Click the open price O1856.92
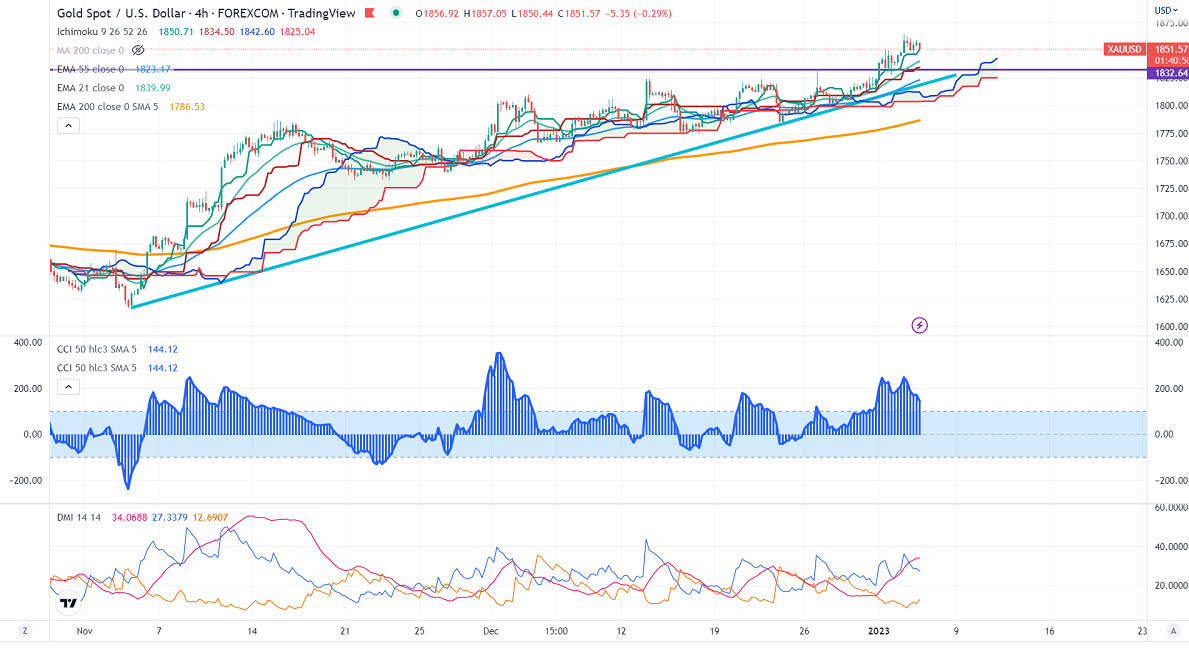The image size is (1189, 648). click(437, 14)
